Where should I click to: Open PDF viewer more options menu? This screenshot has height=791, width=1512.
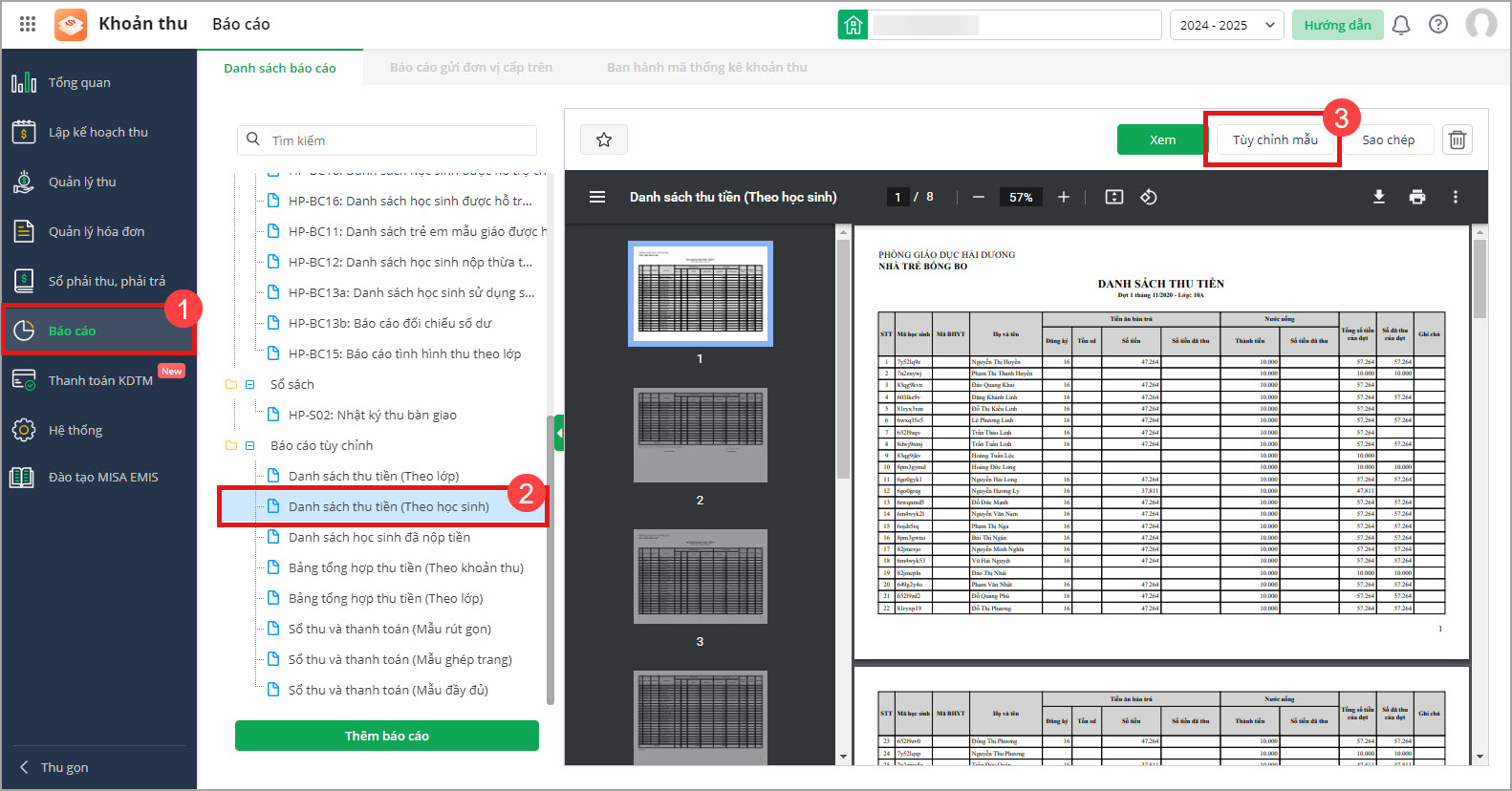(x=1455, y=197)
